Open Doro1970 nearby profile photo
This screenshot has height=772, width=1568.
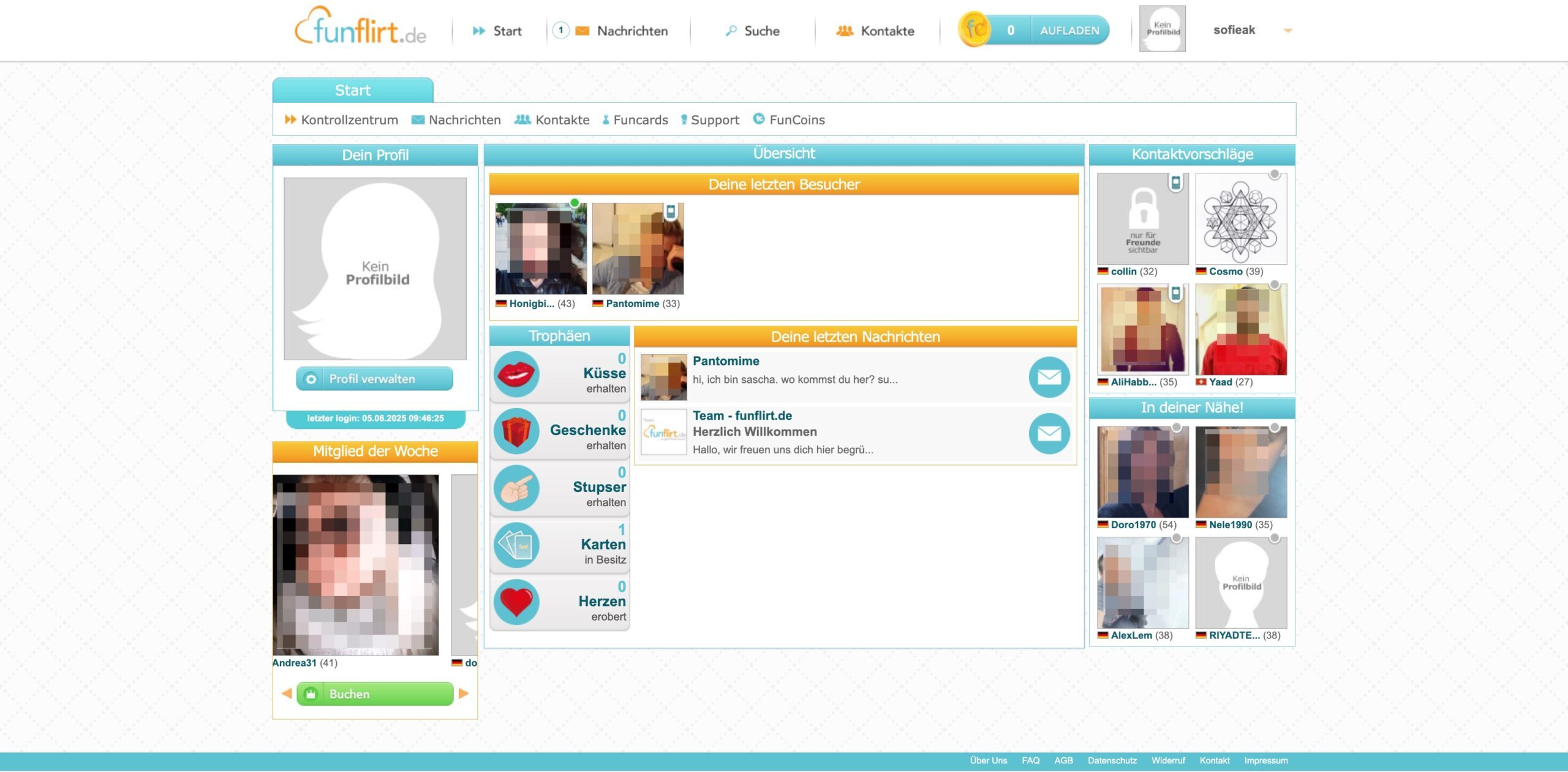(x=1143, y=472)
